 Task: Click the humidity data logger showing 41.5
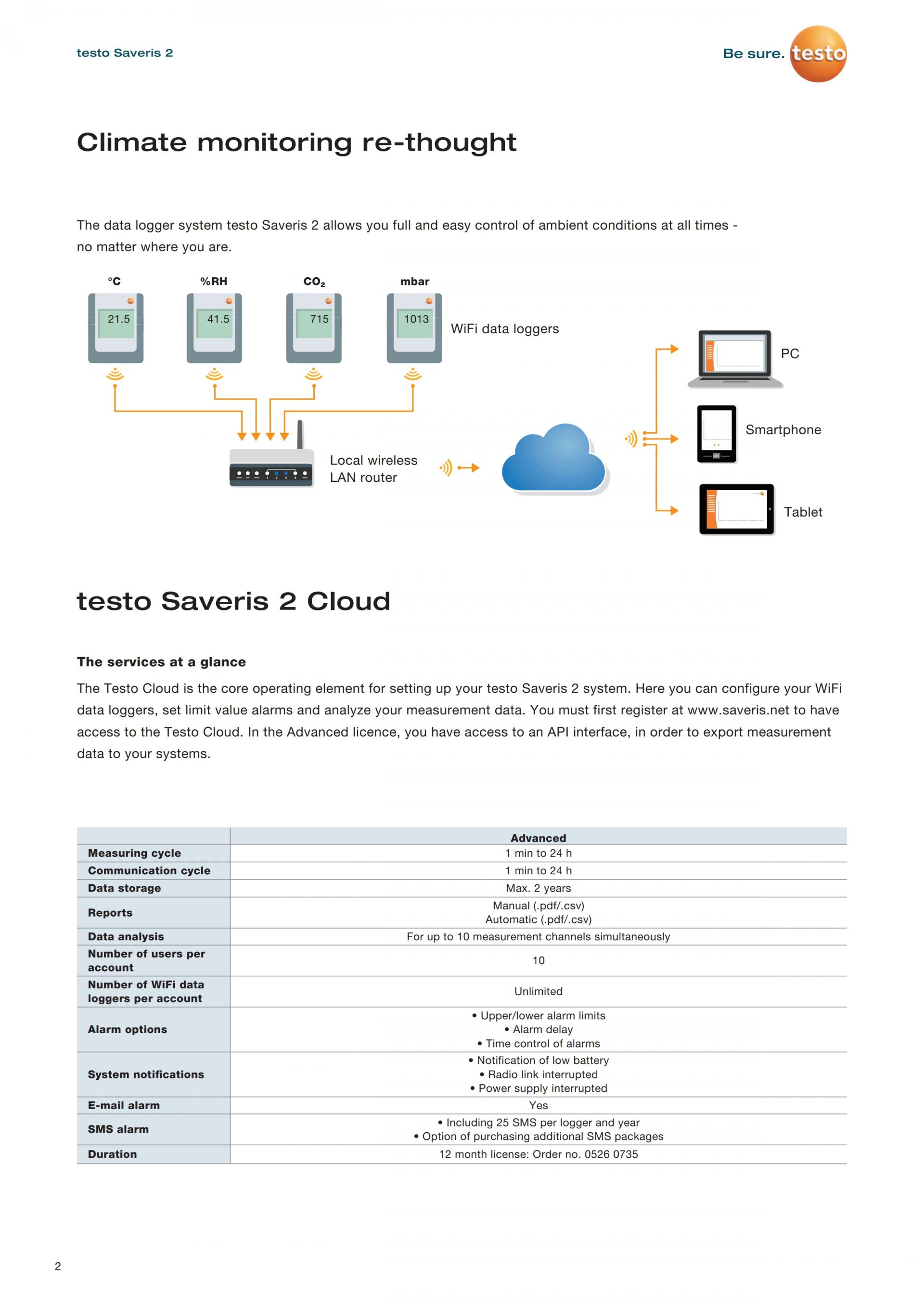214,328
